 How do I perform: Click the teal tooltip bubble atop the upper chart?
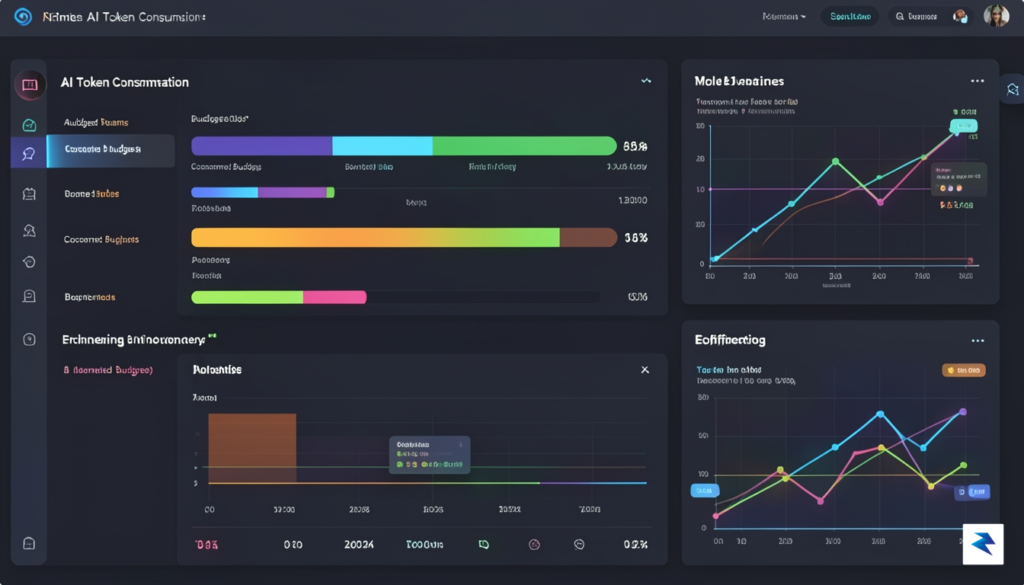[x=964, y=125]
